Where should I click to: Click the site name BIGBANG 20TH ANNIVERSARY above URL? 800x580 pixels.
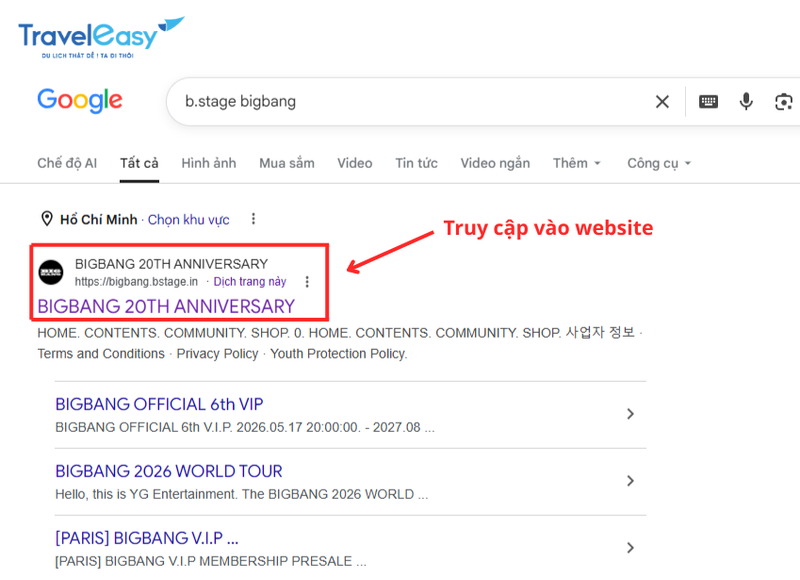click(x=171, y=264)
